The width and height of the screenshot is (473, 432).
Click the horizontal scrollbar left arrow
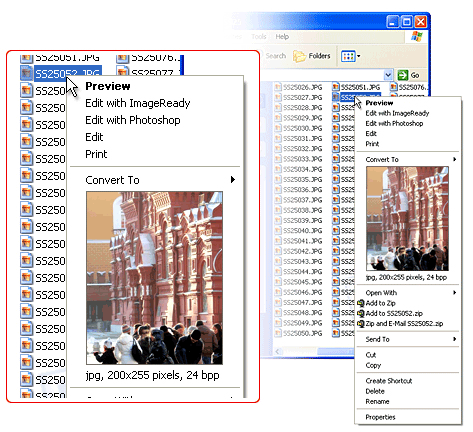click(278, 351)
